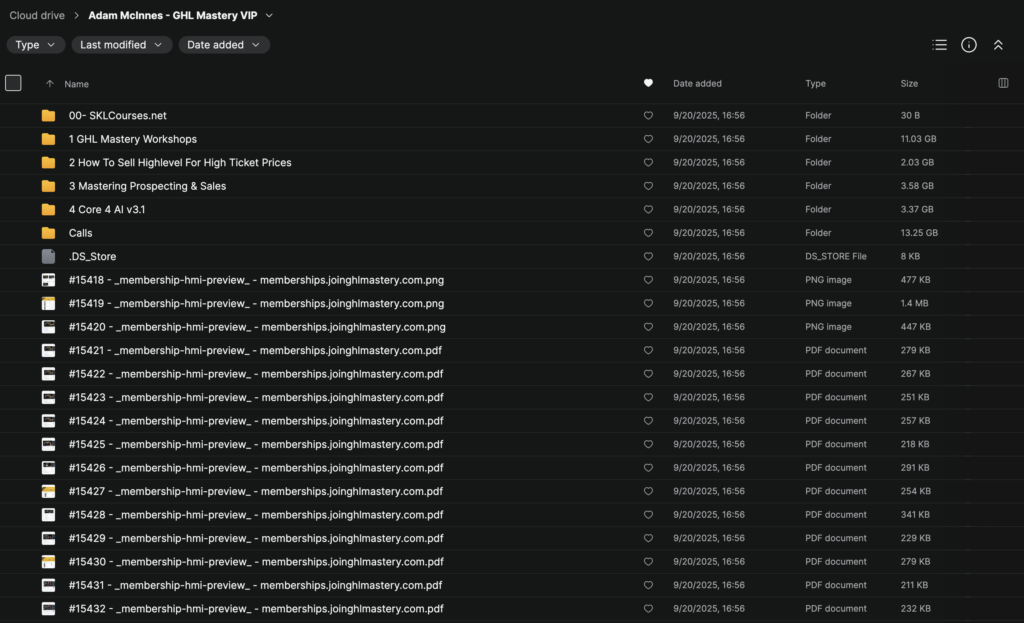This screenshot has height=623, width=1024.
Task: Click the #15419 PNG thumbnail icon
Action: click(x=48, y=303)
